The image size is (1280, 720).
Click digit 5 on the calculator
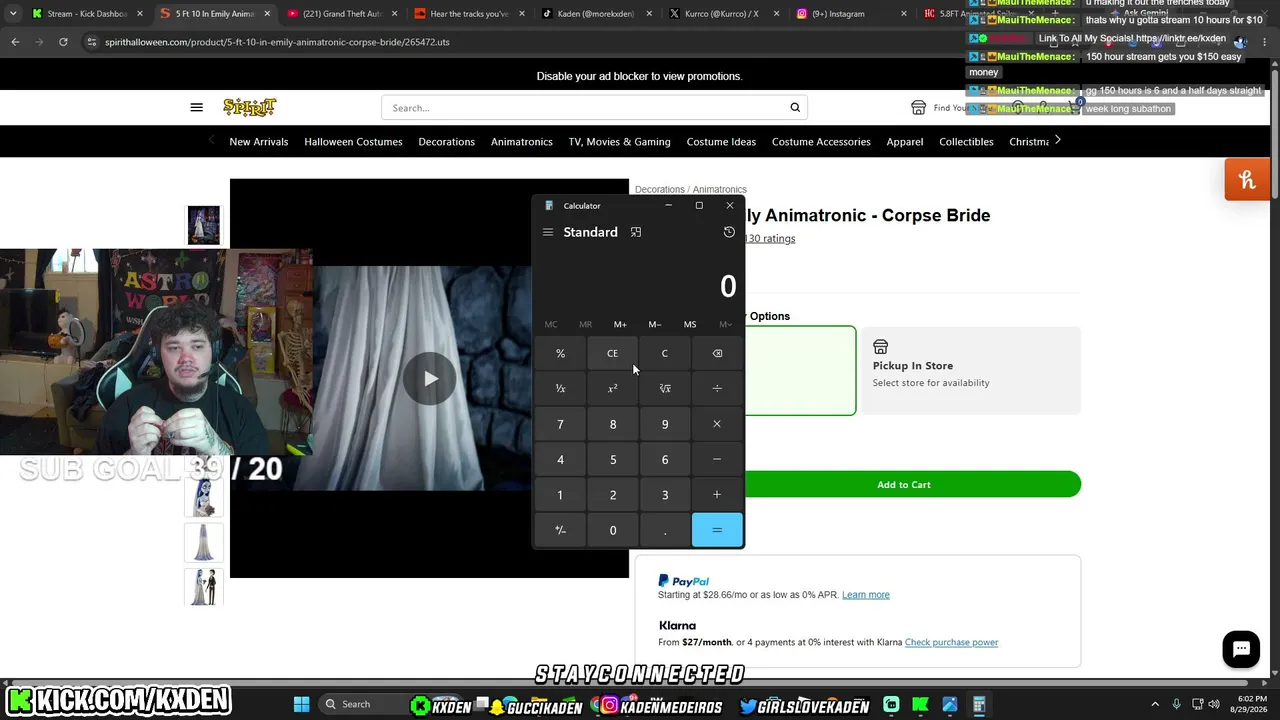pos(612,459)
